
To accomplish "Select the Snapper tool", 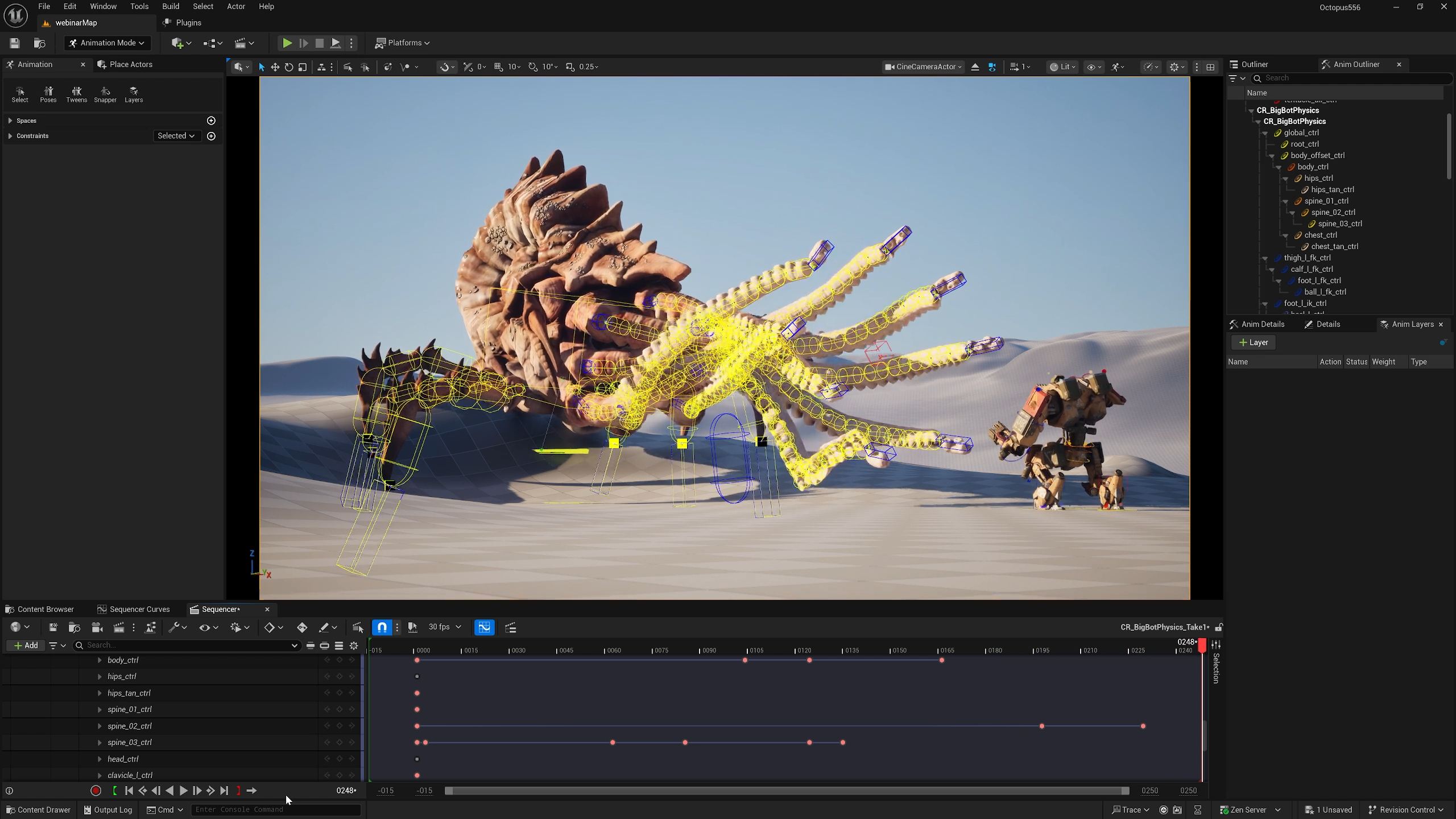I will 105,94.
